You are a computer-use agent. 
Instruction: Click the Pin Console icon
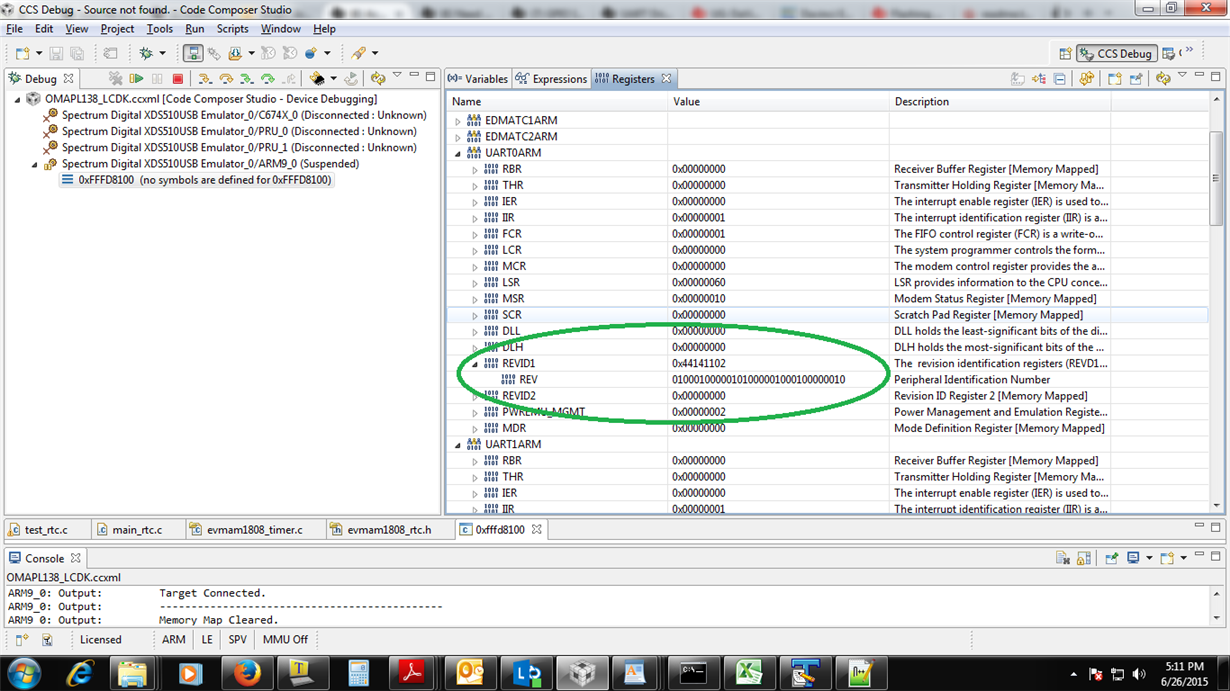pos(1111,558)
